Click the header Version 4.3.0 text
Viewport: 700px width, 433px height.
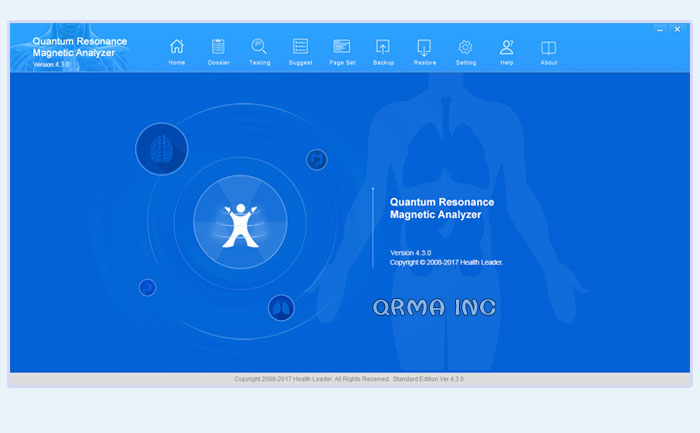(51, 65)
